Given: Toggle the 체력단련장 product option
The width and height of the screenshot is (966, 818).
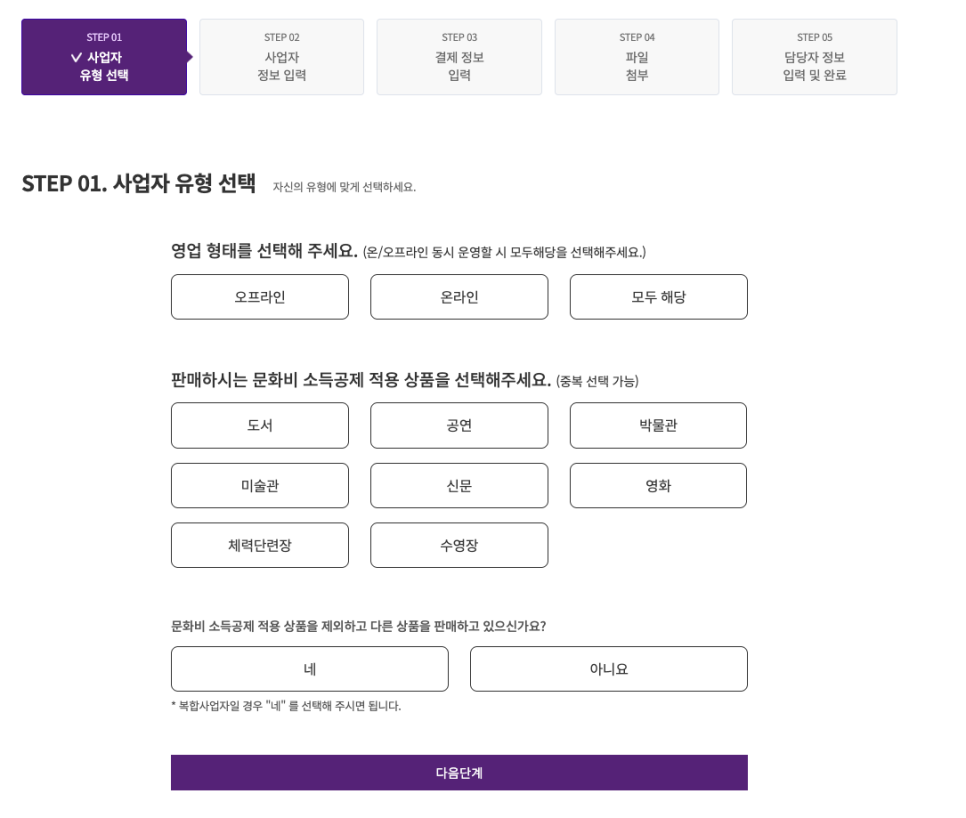Looking at the screenshot, I should coord(260,545).
